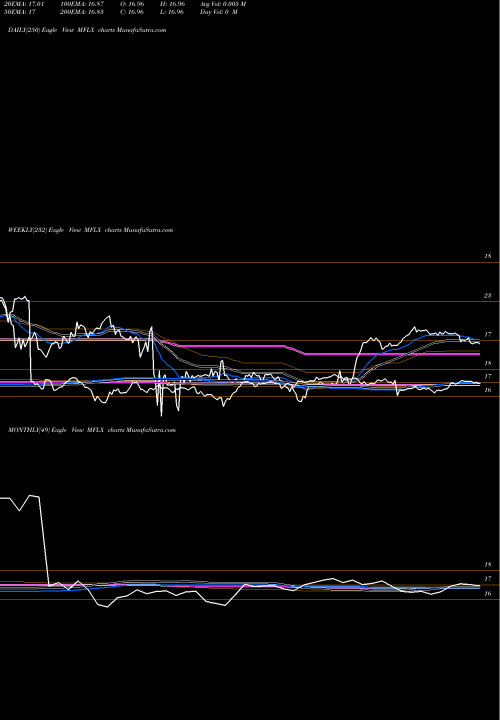This screenshot has width=500, height=720.
Task: Click the MONTHLY(49) Eagle View MFLX chart title
Action: (92, 430)
